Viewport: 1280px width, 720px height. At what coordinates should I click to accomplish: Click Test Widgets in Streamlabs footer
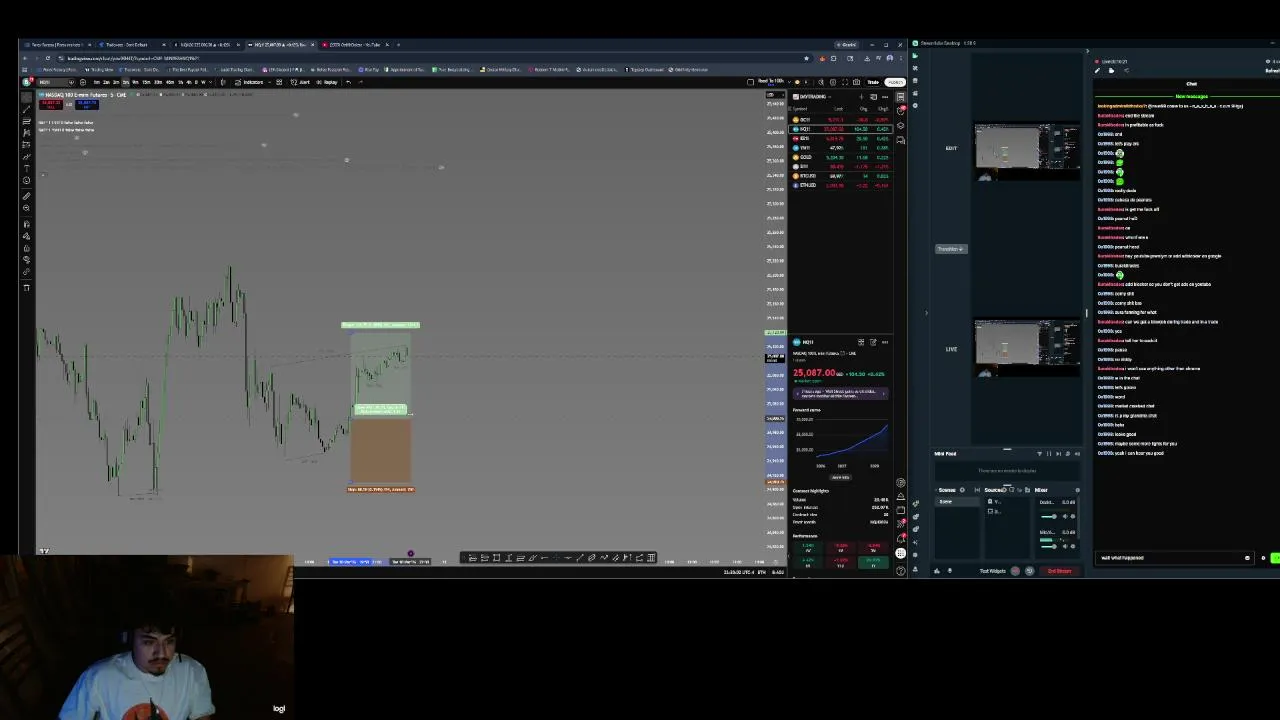[x=992, y=571]
